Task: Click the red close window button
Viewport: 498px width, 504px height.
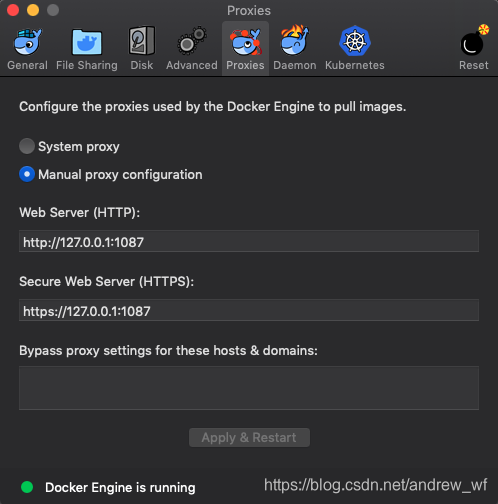Action: coord(13,10)
